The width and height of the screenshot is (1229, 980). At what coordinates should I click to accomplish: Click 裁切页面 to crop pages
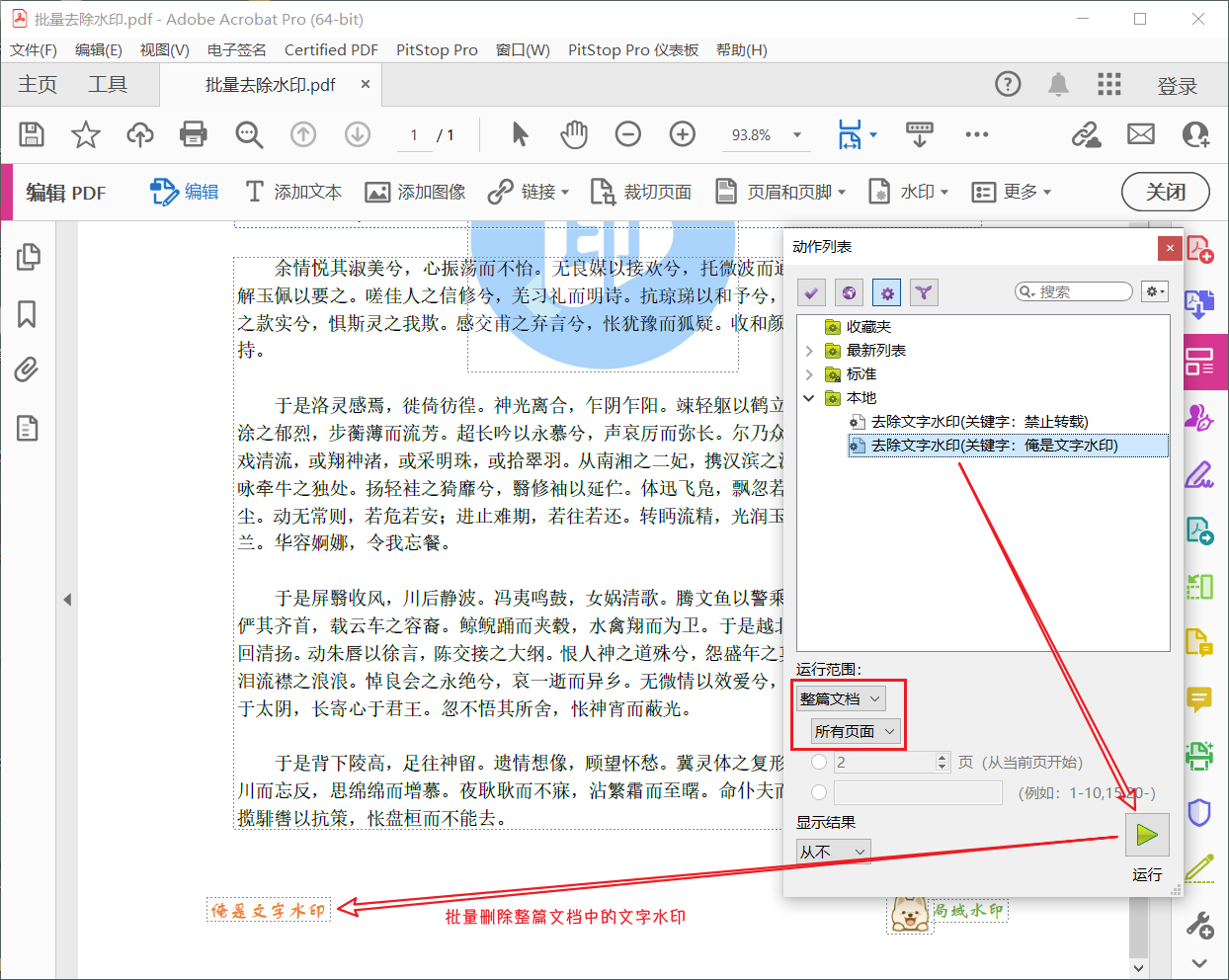coord(640,192)
